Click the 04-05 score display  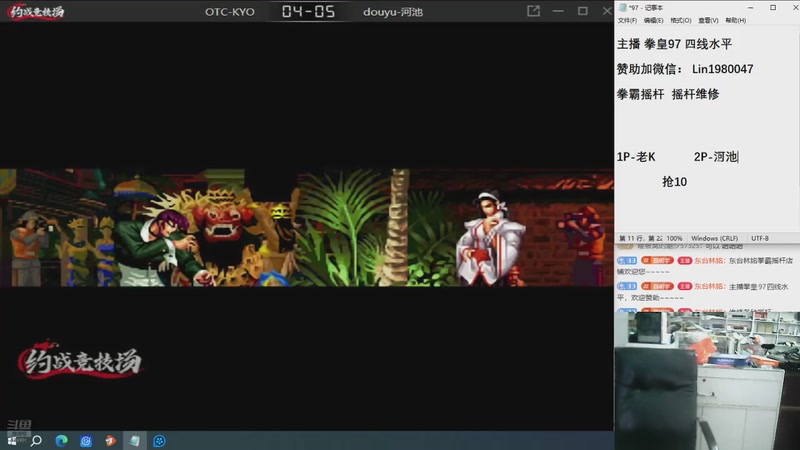click(x=308, y=11)
